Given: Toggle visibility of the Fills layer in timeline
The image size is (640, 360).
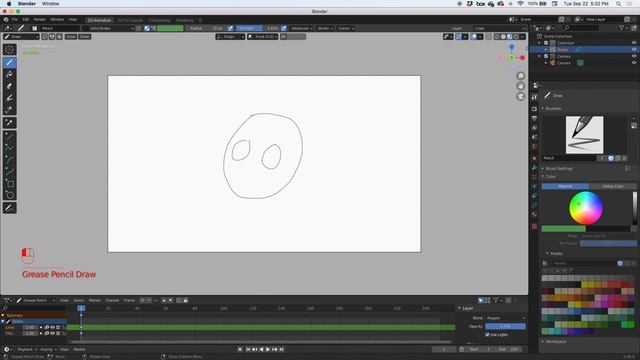Looking at the screenshot, I should point(52,333).
